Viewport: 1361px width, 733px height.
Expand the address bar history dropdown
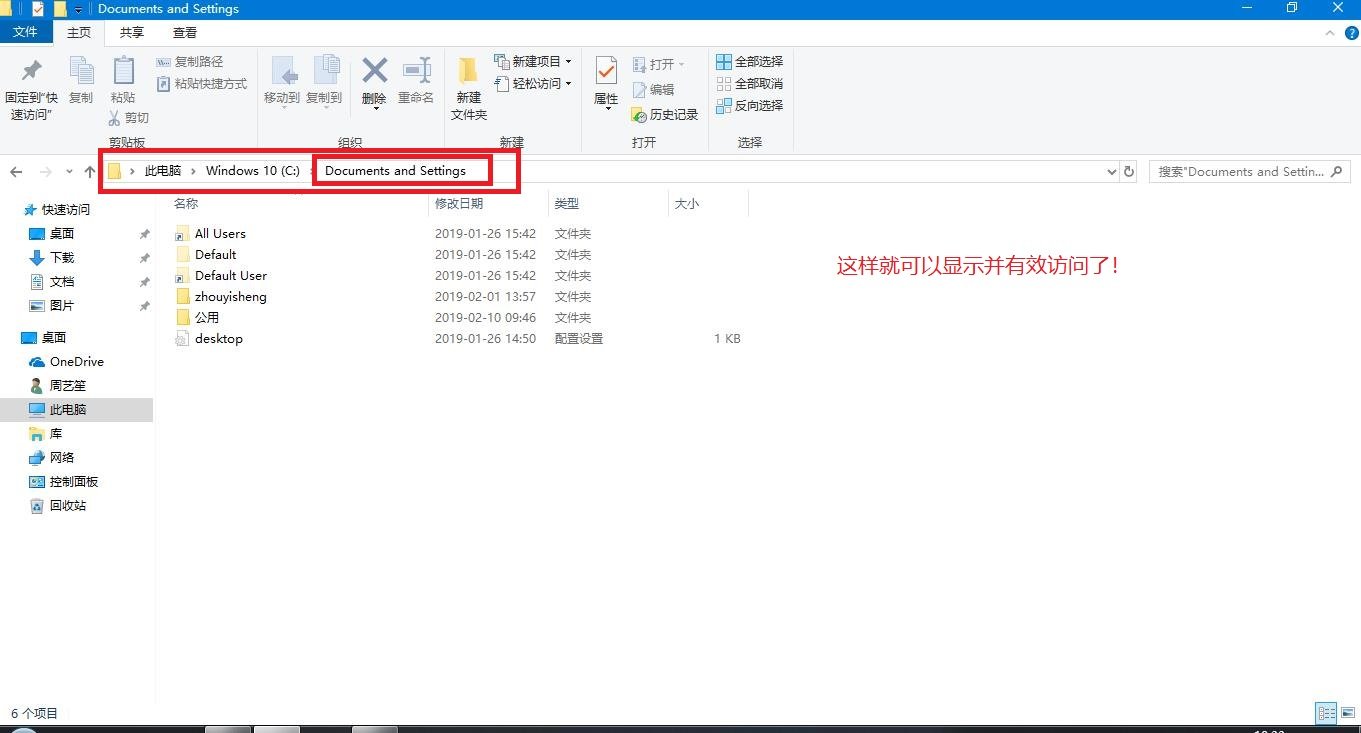(1111, 171)
